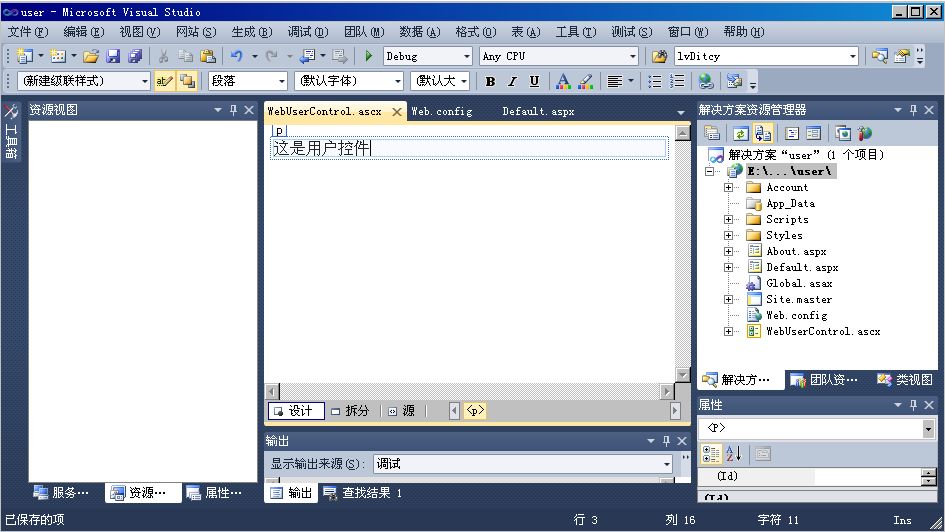Open the Debug configuration dropdown
Viewport: 945px width, 532px height.
(466, 57)
